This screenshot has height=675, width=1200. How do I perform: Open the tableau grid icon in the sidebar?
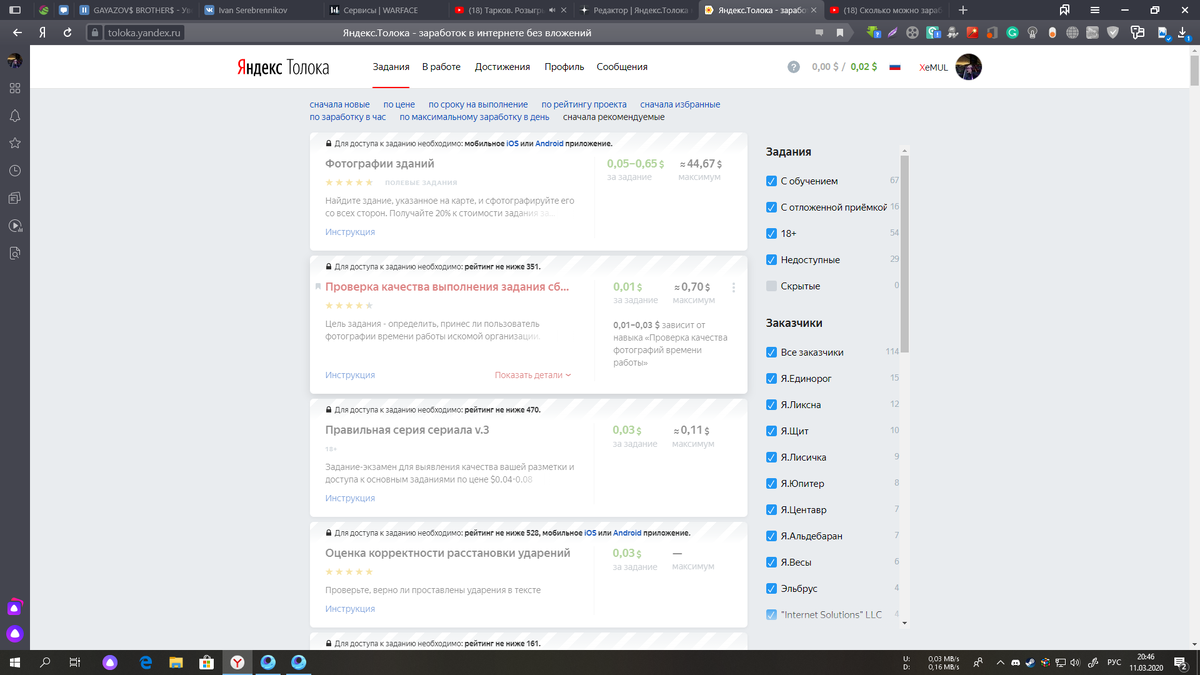15,88
